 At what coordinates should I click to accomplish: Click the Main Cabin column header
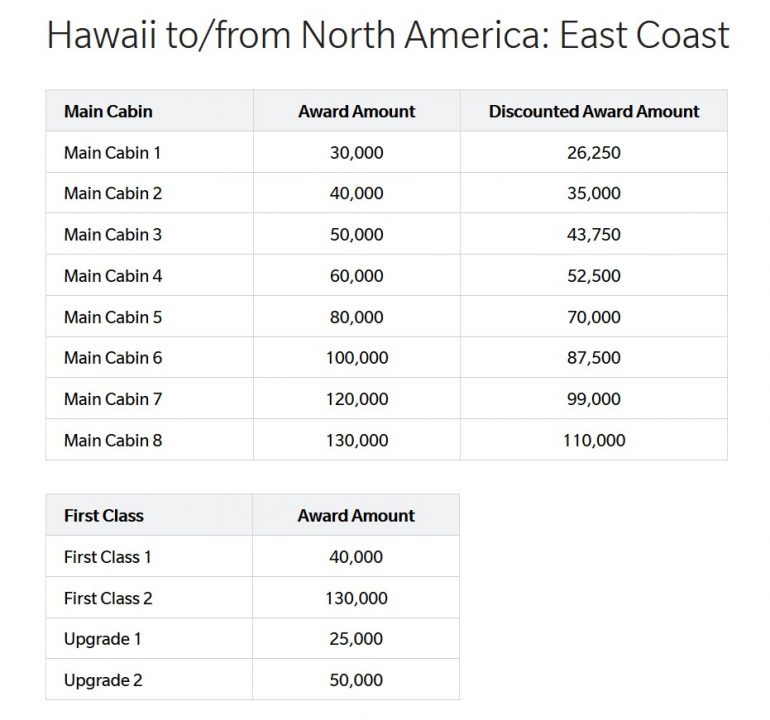[108, 111]
